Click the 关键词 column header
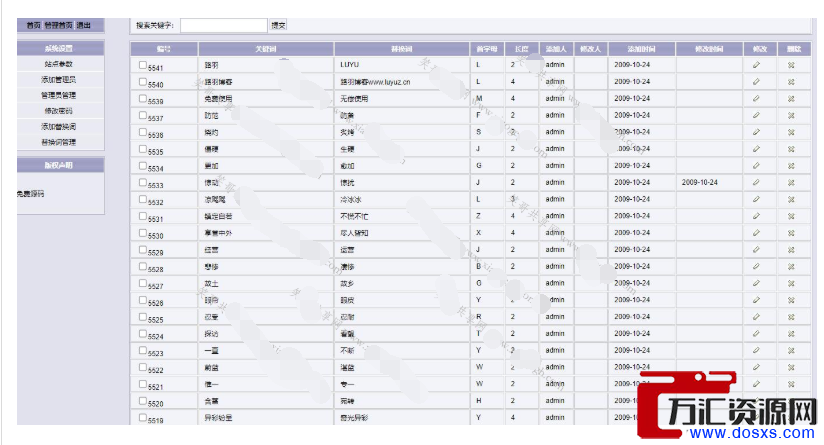This screenshot has height=445, width=824. pyautogui.click(x=266, y=49)
